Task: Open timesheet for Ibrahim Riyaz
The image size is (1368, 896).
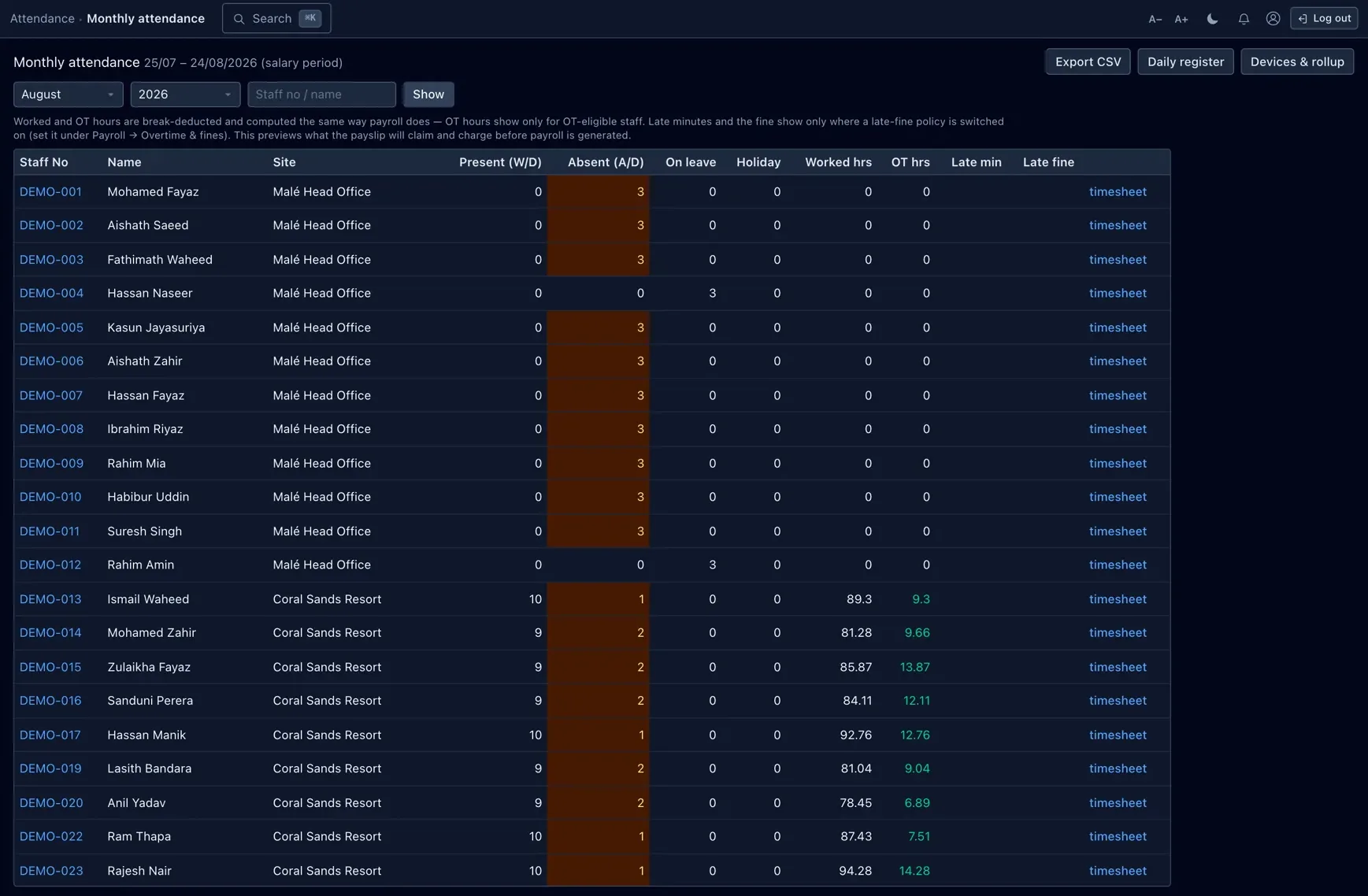Action: click(x=1118, y=429)
